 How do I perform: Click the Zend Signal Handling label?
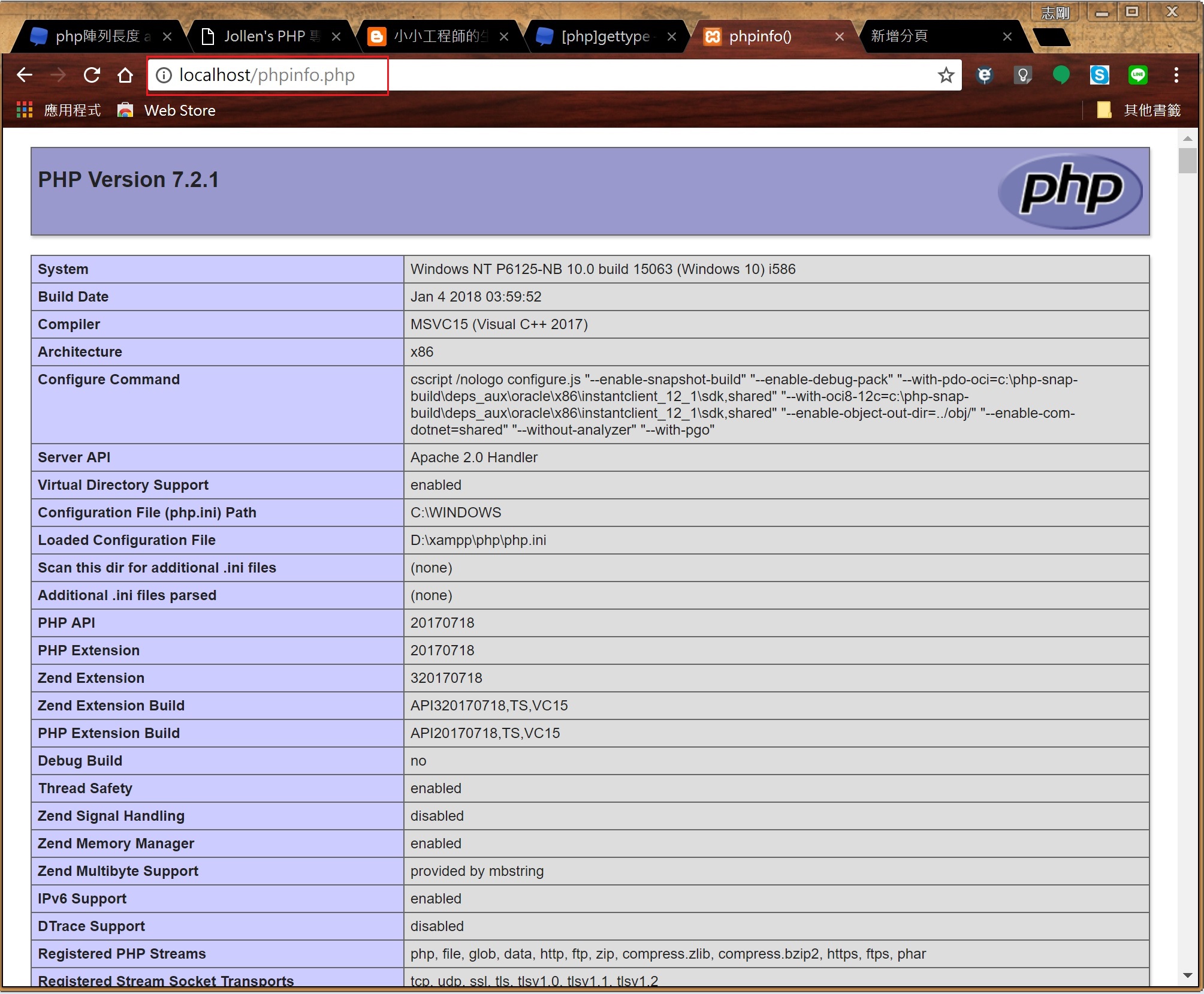111,816
